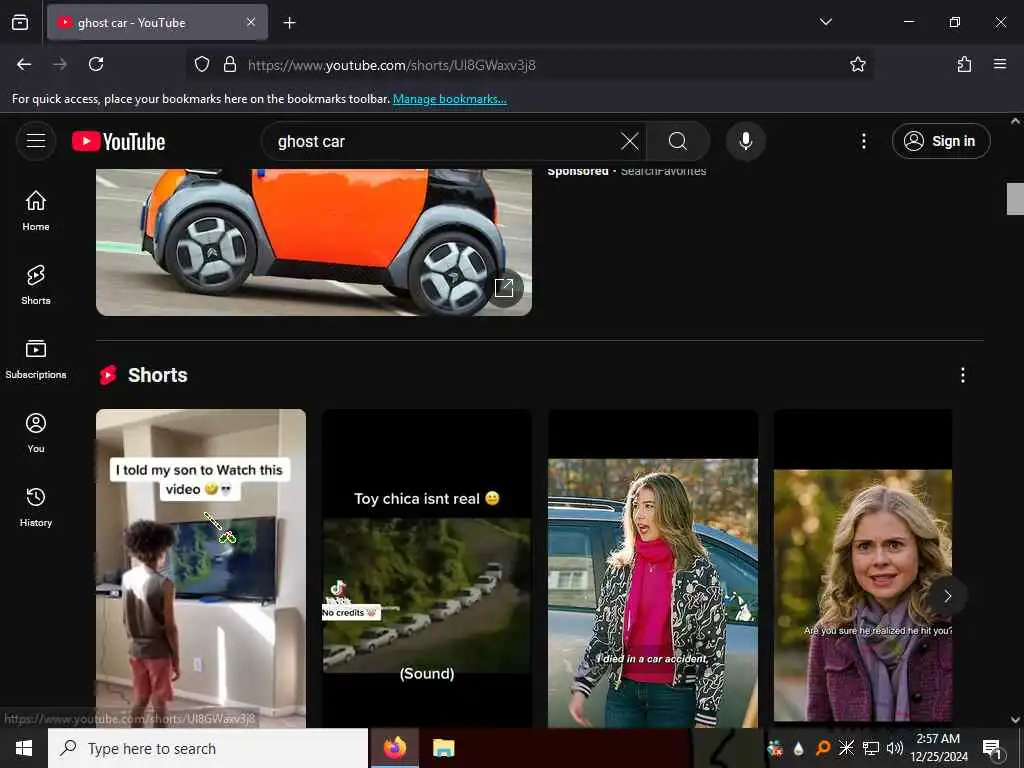Image resolution: width=1024 pixels, height=768 pixels.
Task: Click the scrollbar up arrow
Action: coord(1015,121)
